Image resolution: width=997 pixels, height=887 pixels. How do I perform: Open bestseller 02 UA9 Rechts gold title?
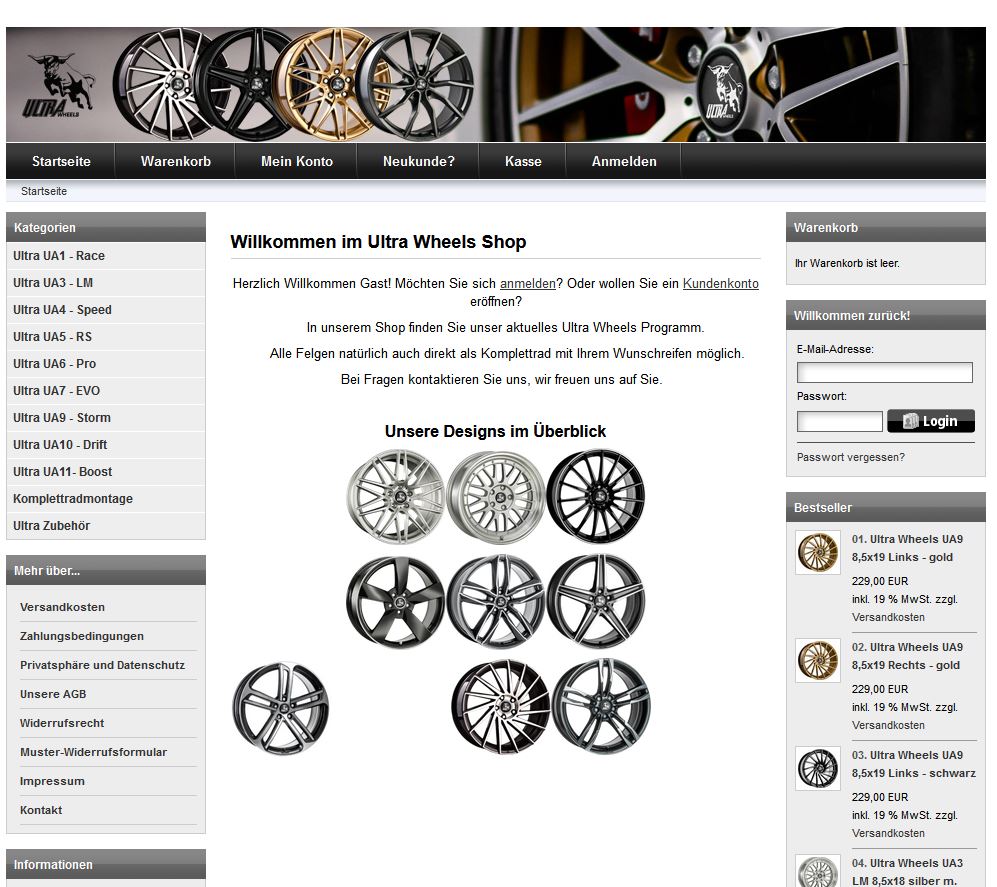tap(907, 656)
